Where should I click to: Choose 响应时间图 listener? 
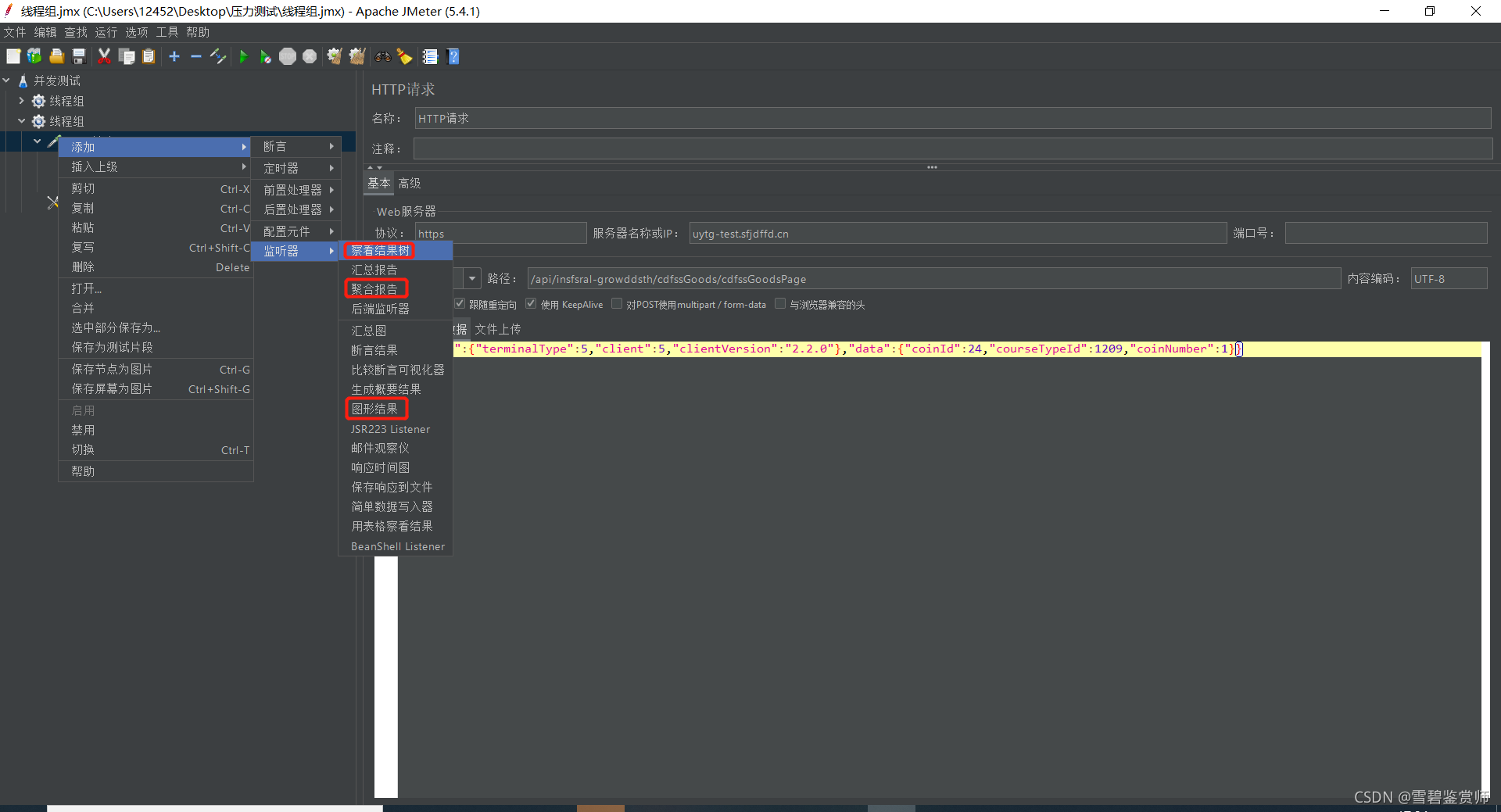396,467
